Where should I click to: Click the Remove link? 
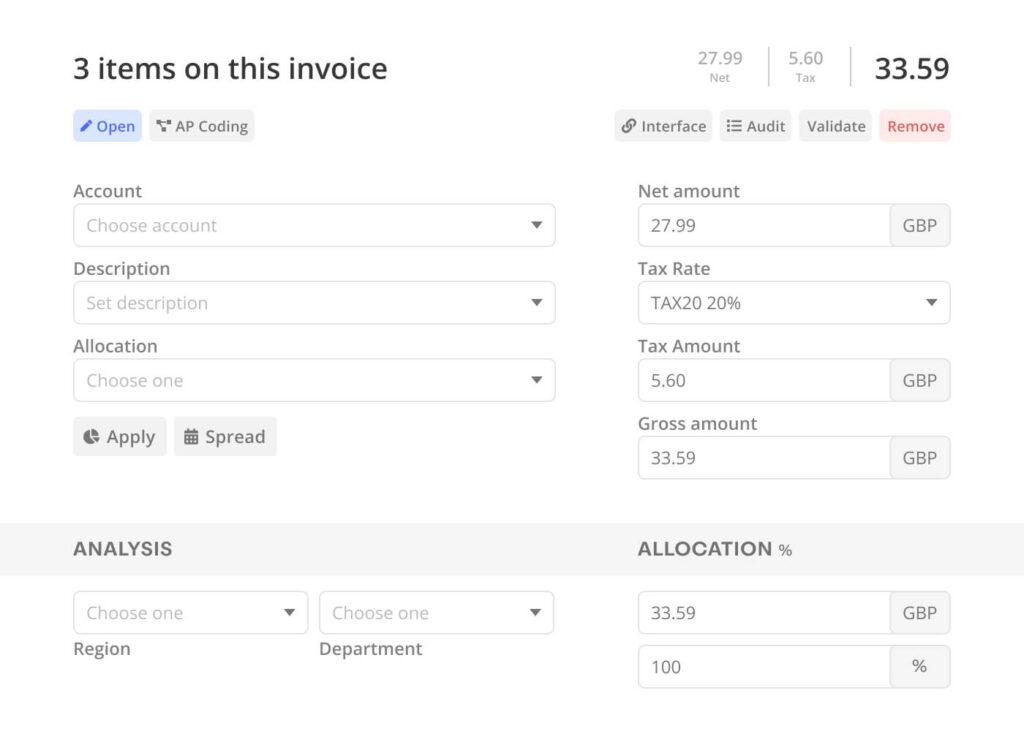tap(913, 126)
